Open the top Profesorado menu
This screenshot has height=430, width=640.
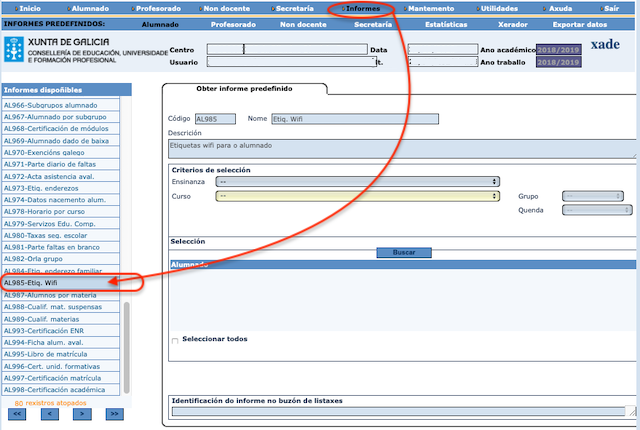click(x=158, y=8)
